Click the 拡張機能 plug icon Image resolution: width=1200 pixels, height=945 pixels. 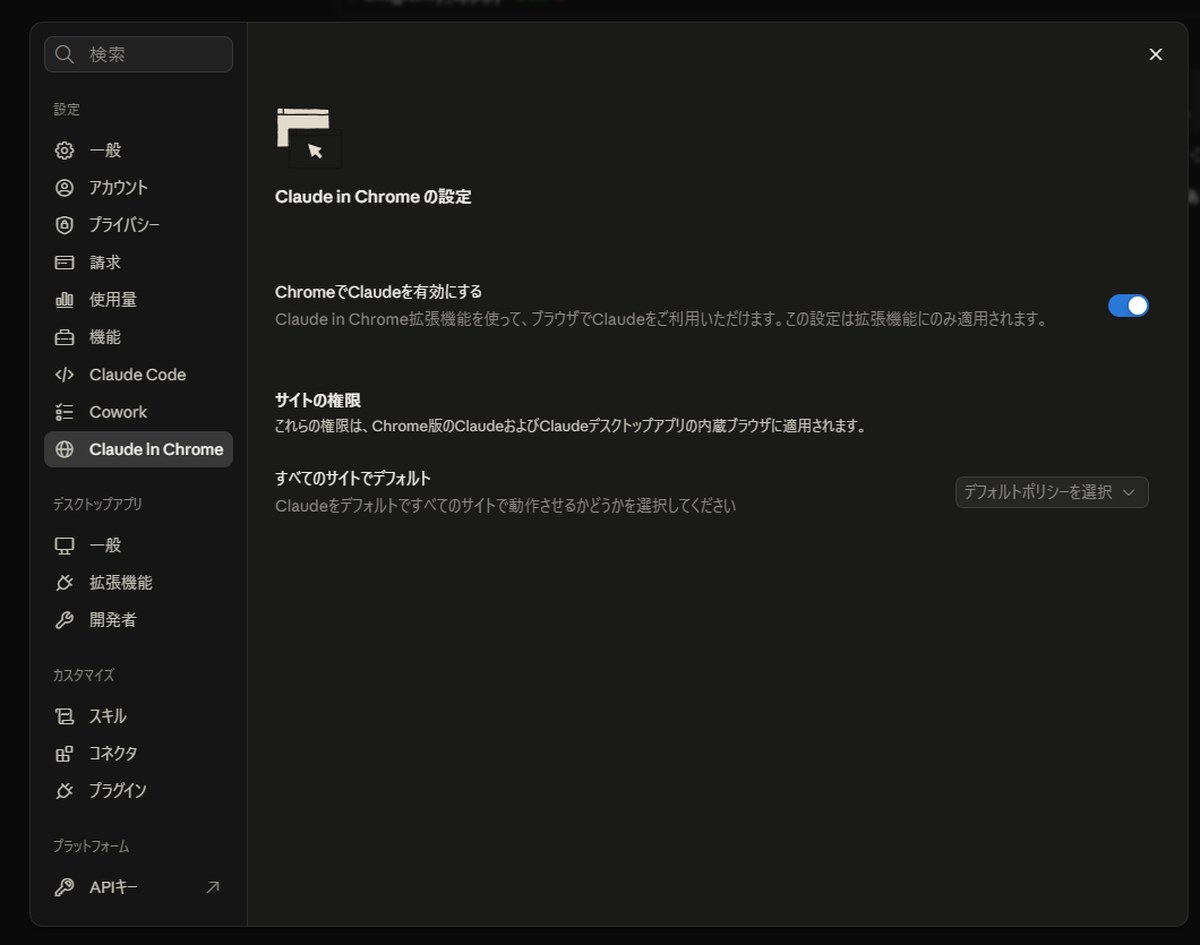click(64, 582)
